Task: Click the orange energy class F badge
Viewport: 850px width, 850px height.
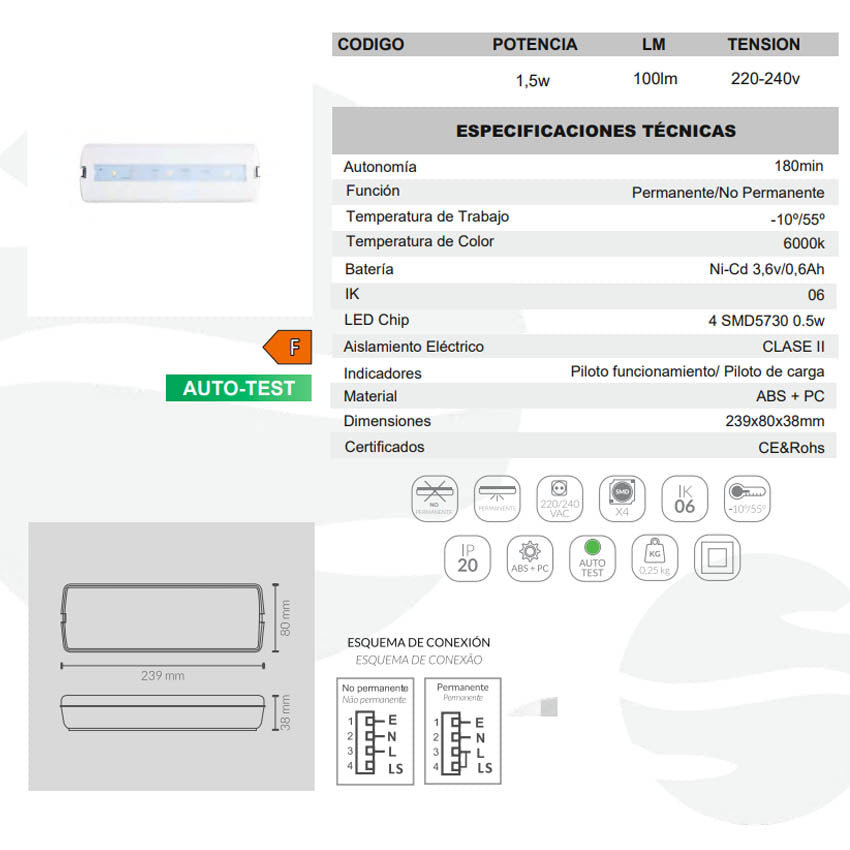Action: (288, 347)
